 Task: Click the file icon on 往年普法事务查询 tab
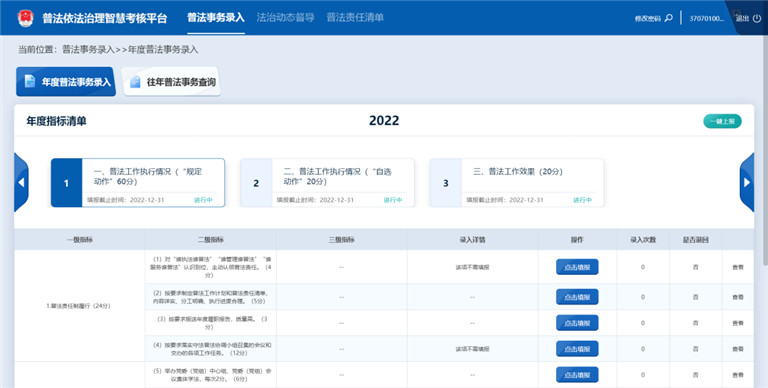click(135, 82)
